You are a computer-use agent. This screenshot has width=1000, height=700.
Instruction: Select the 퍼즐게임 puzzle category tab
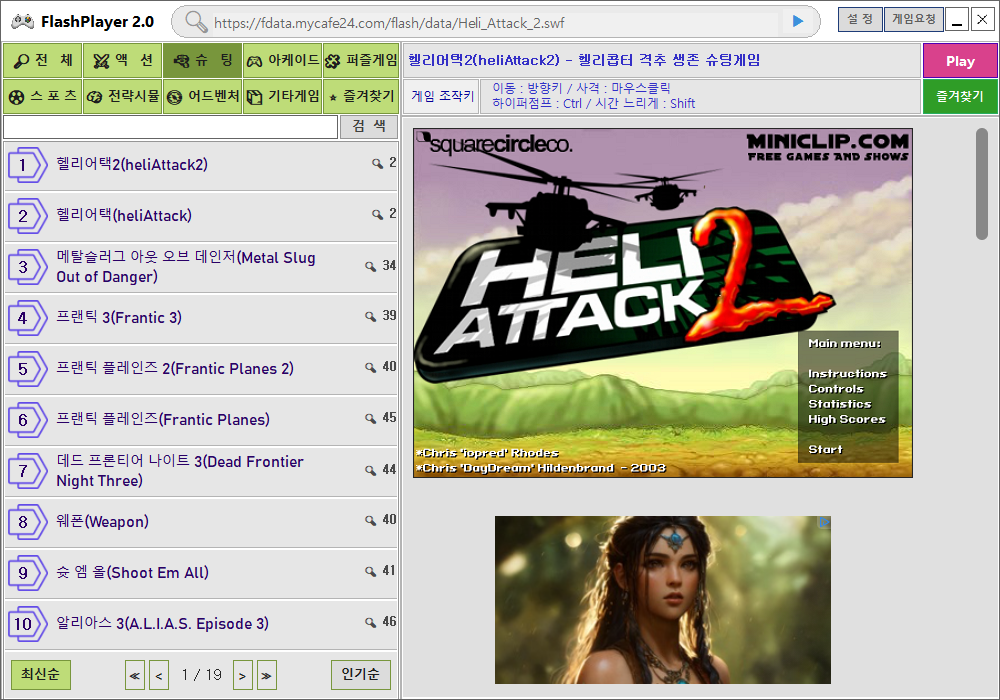[x=361, y=61]
